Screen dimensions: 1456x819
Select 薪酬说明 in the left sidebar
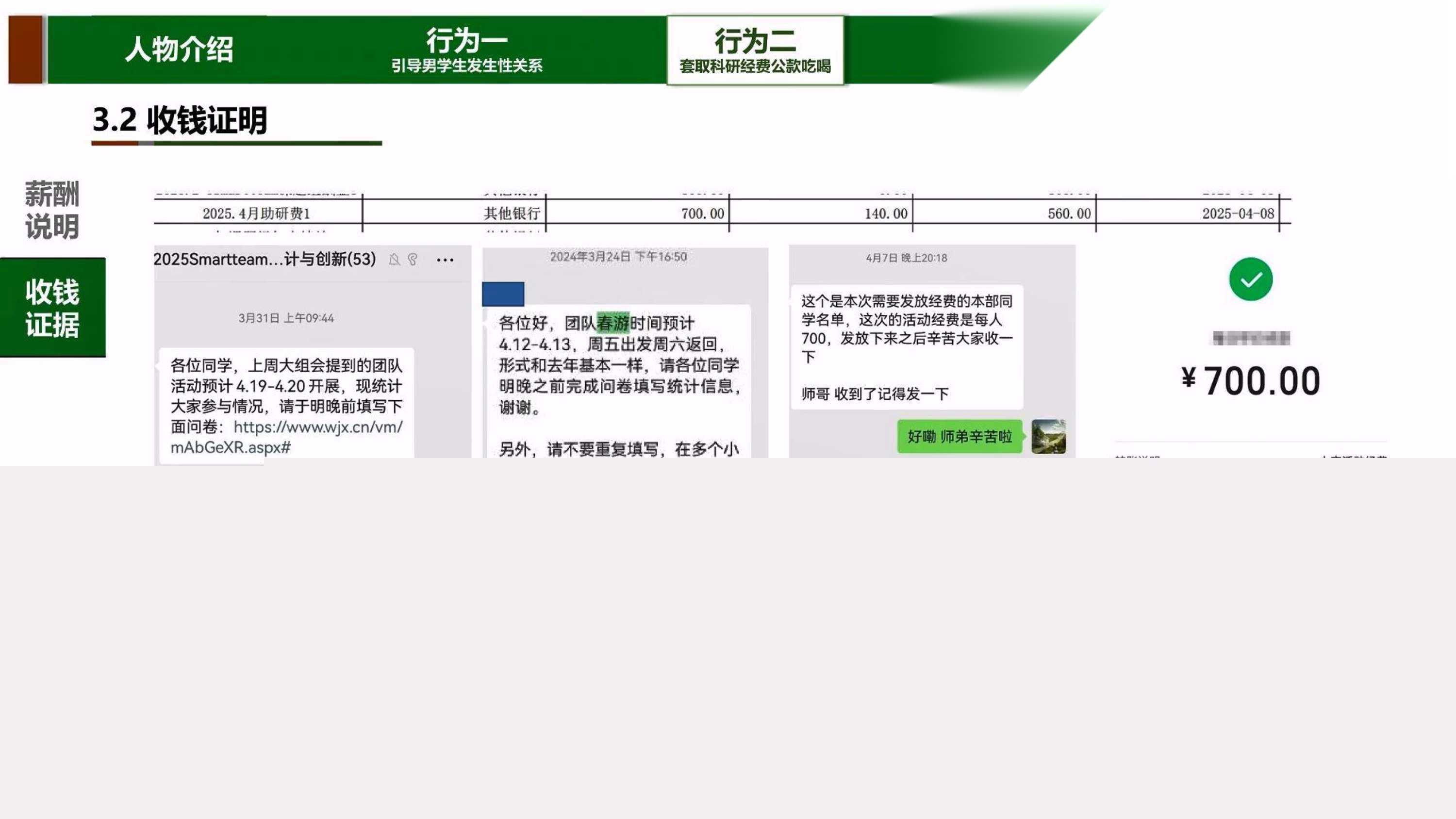coord(52,210)
